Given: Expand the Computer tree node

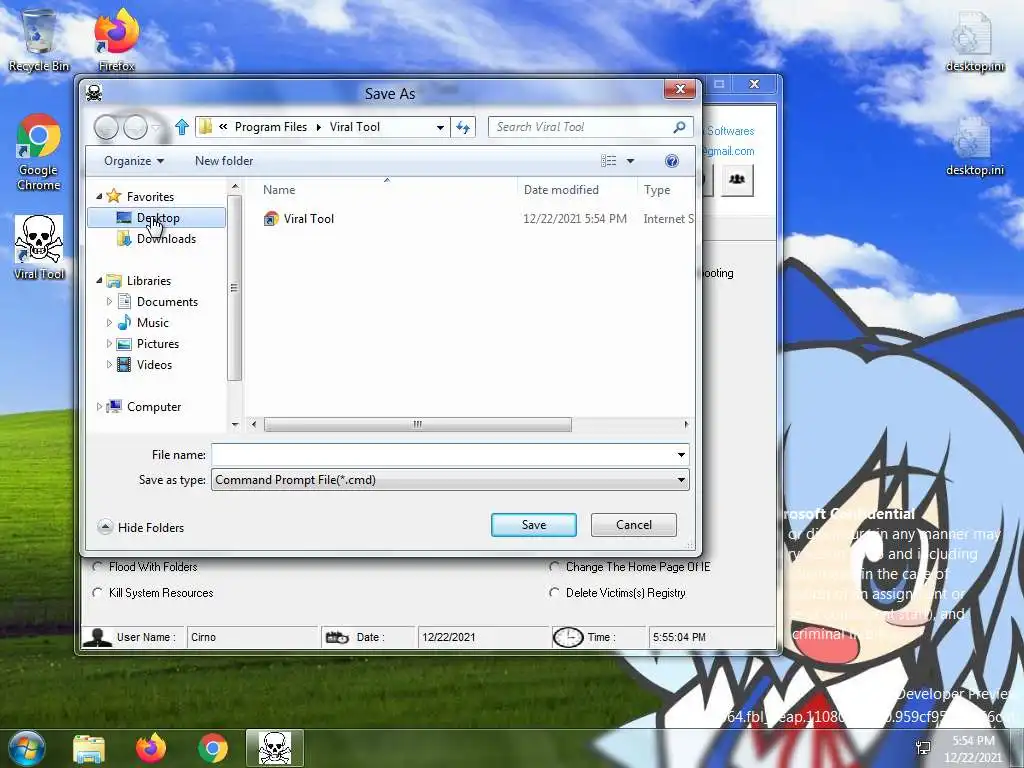Looking at the screenshot, I should (99, 406).
